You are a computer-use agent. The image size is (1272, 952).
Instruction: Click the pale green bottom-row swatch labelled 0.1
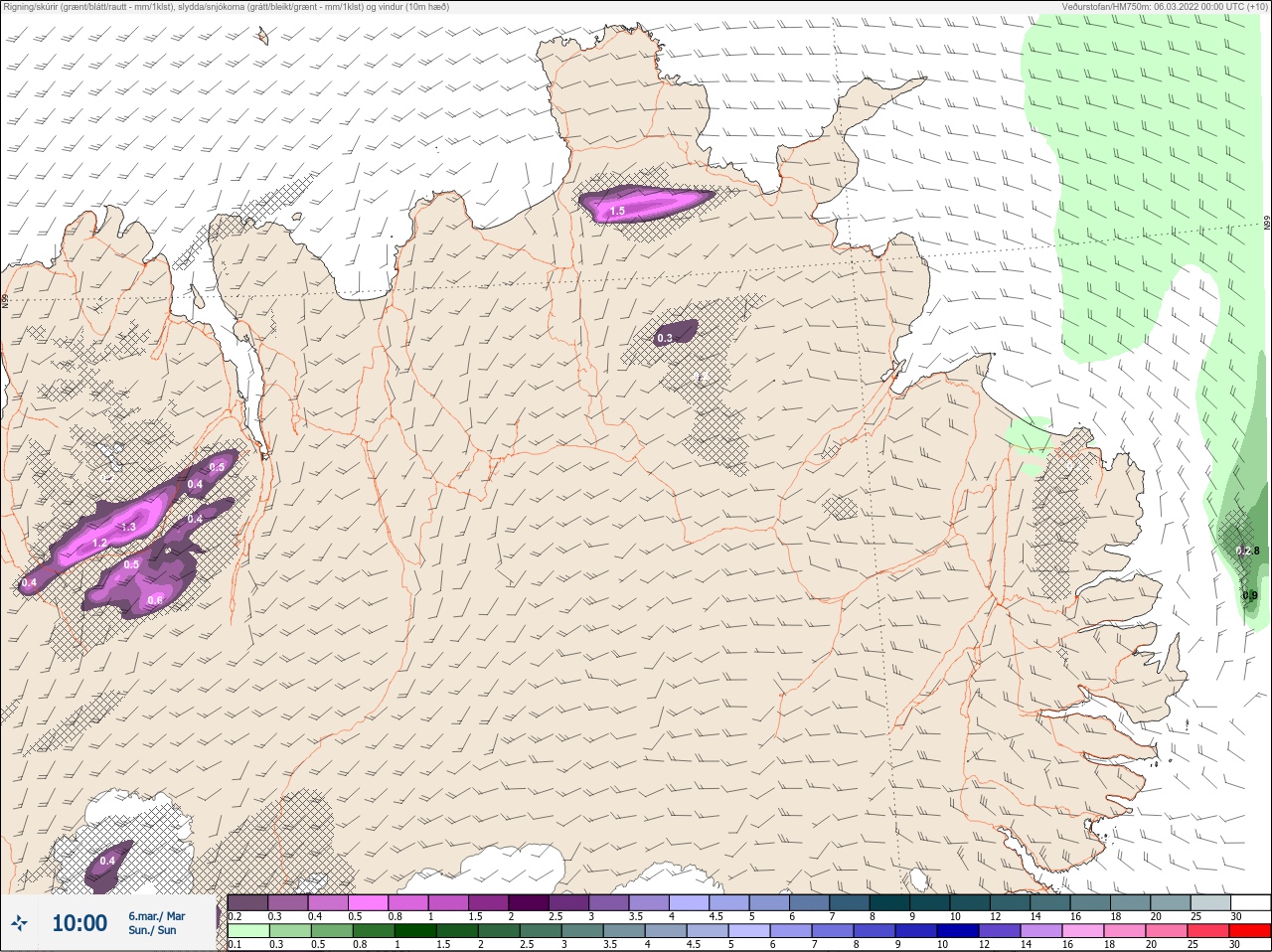(x=247, y=931)
